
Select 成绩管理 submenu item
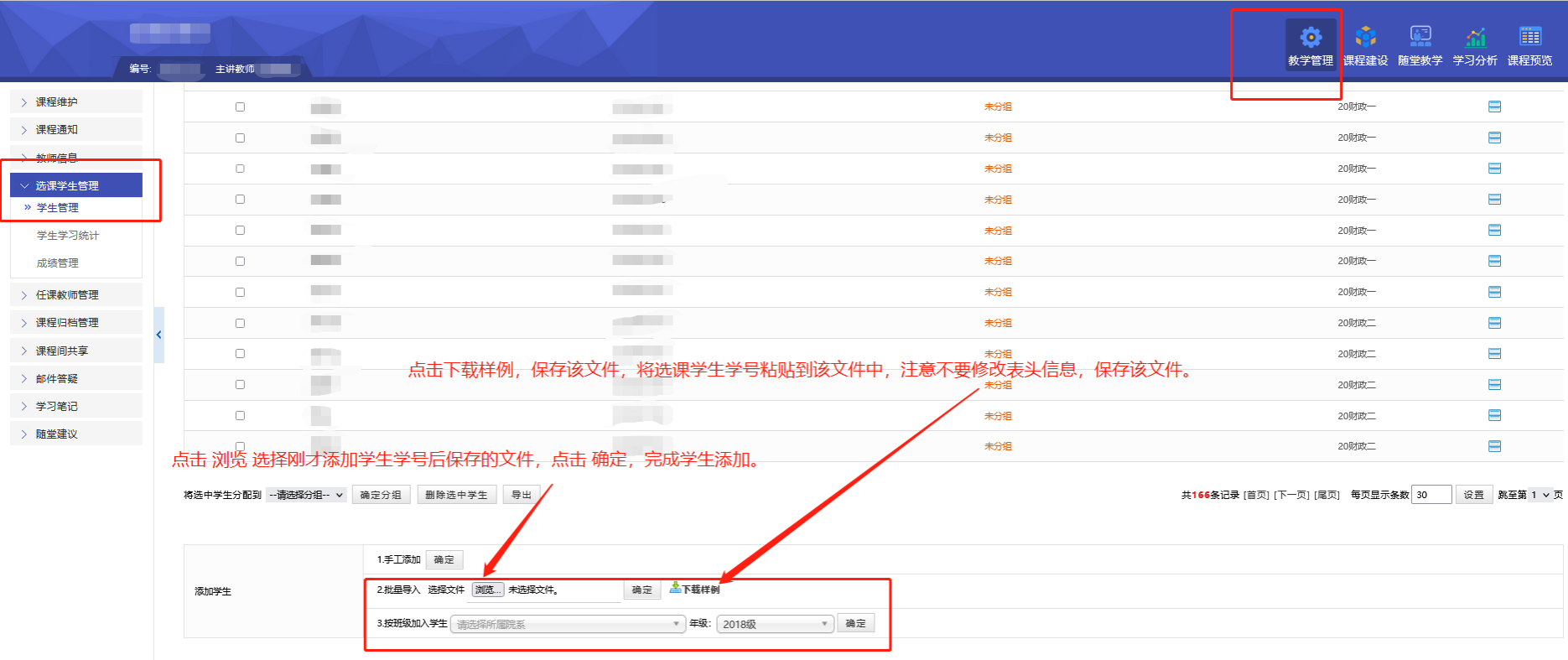coord(57,262)
